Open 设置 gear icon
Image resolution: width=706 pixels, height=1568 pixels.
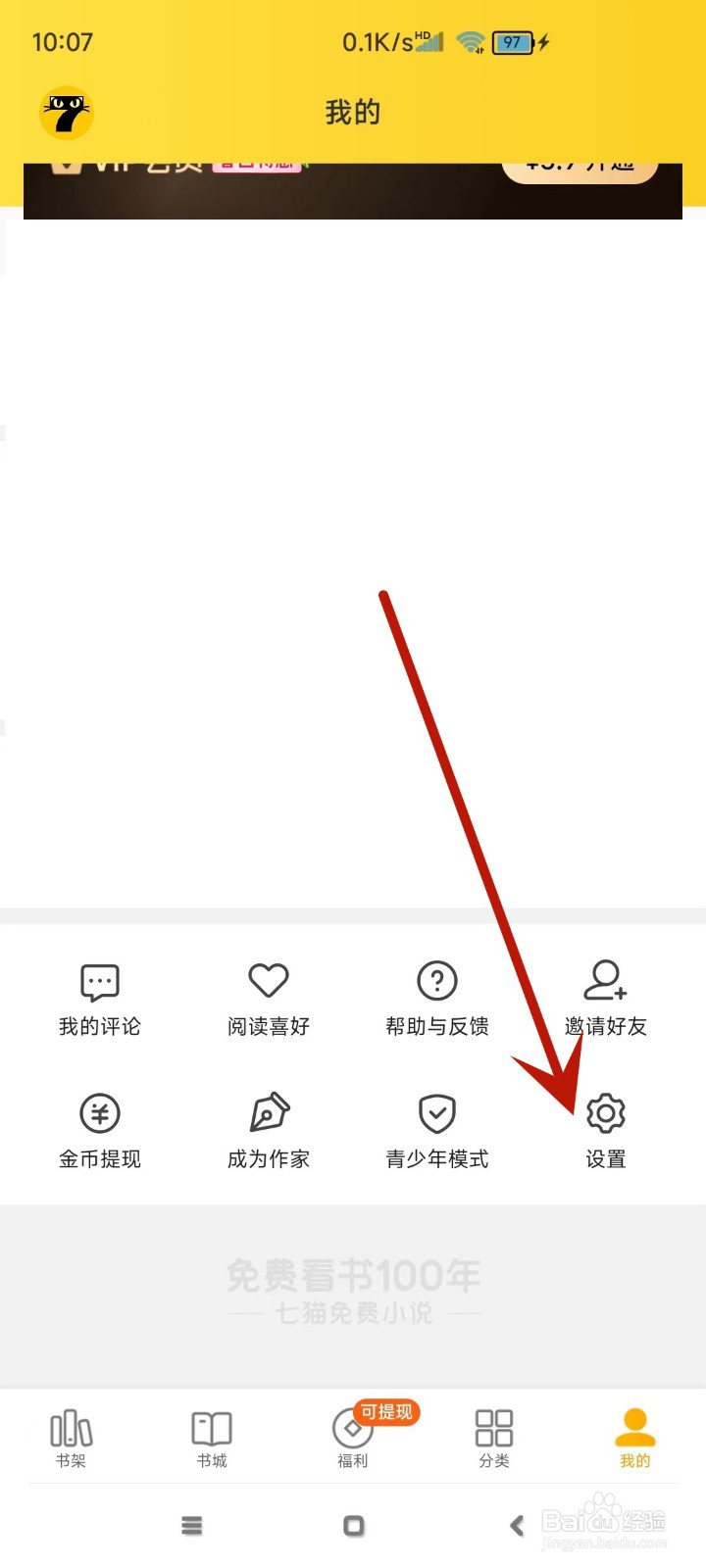click(x=606, y=1113)
